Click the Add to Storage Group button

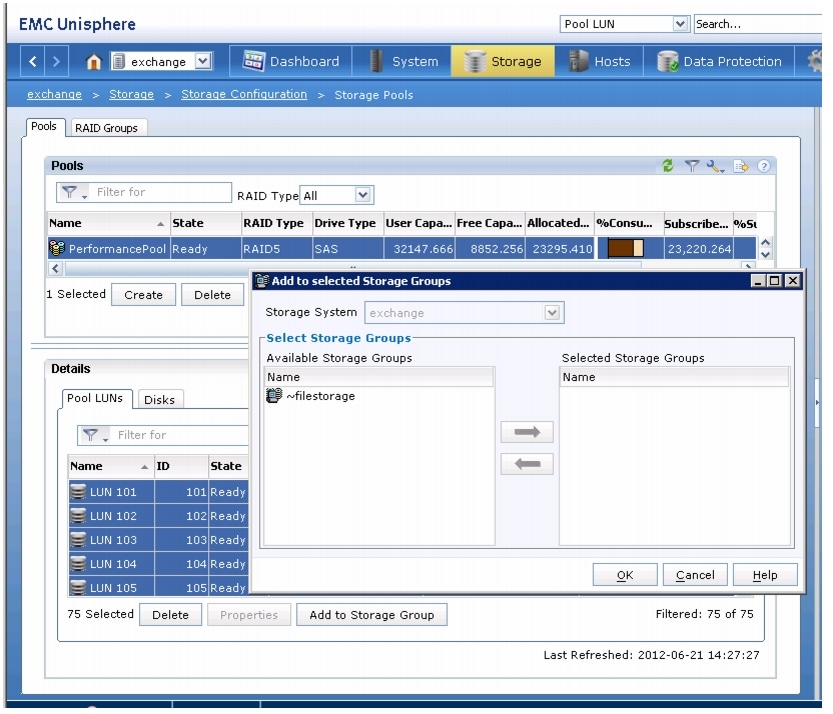(x=372, y=615)
